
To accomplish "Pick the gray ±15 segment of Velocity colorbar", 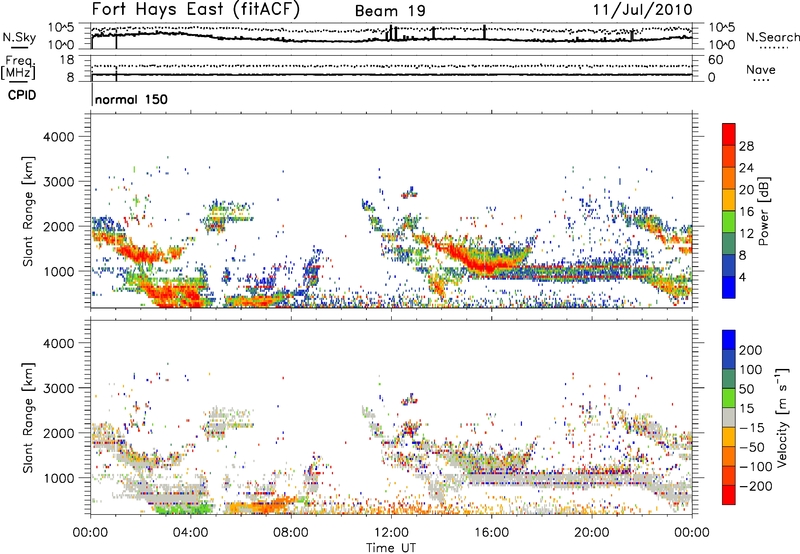I will [x=729, y=417].
